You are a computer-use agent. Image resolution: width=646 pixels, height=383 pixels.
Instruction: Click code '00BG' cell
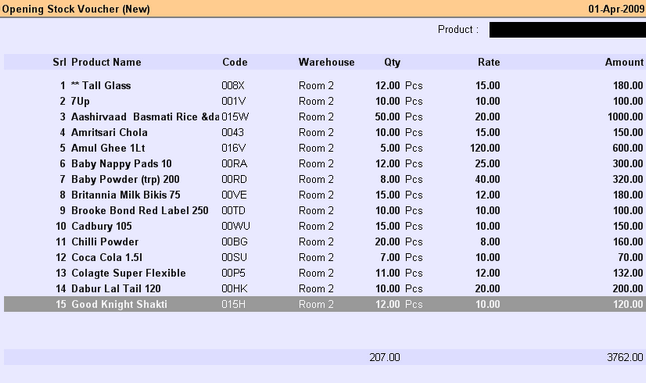point(234,242)
